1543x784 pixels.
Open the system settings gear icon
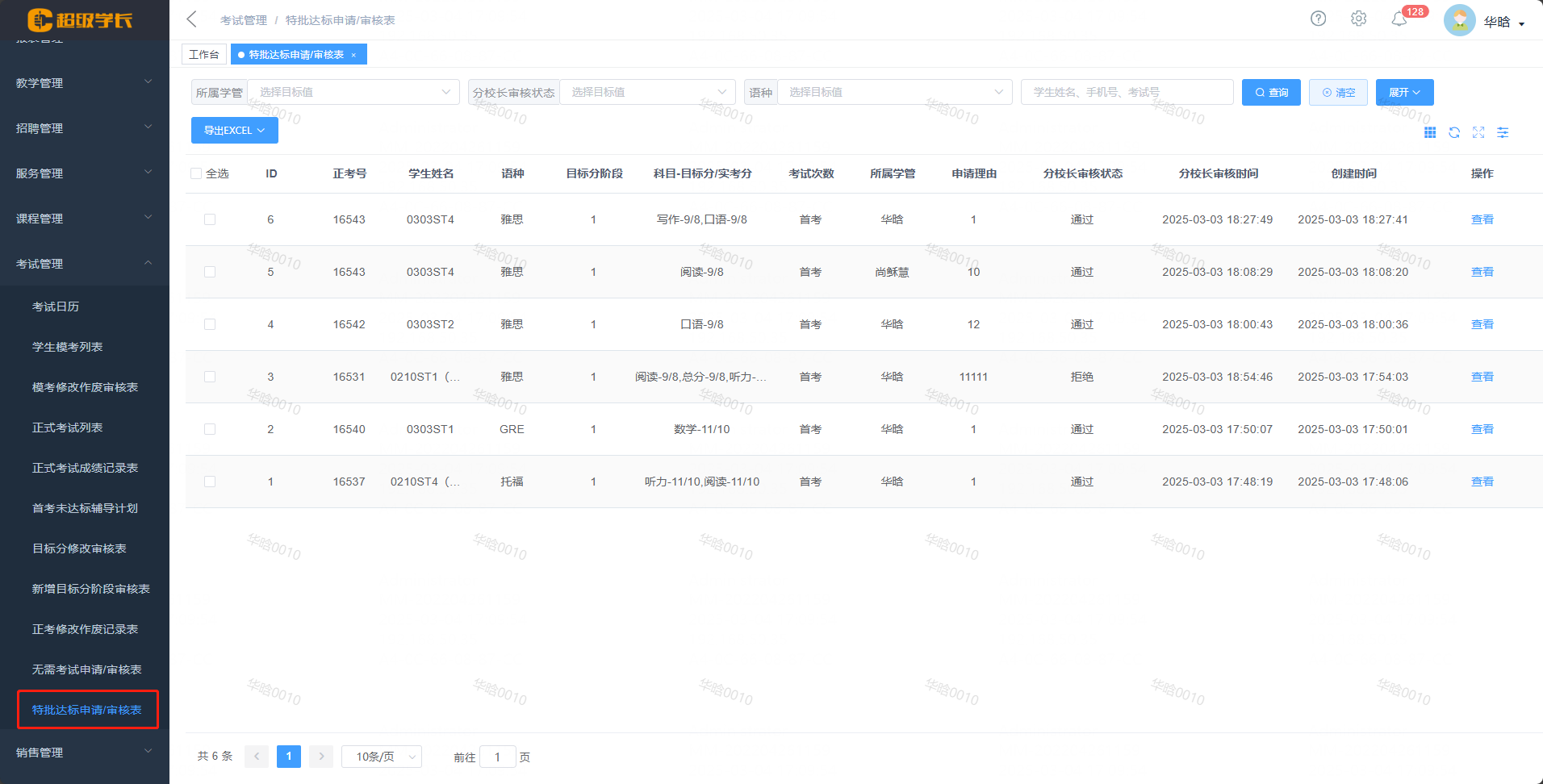coord(1359,19)
